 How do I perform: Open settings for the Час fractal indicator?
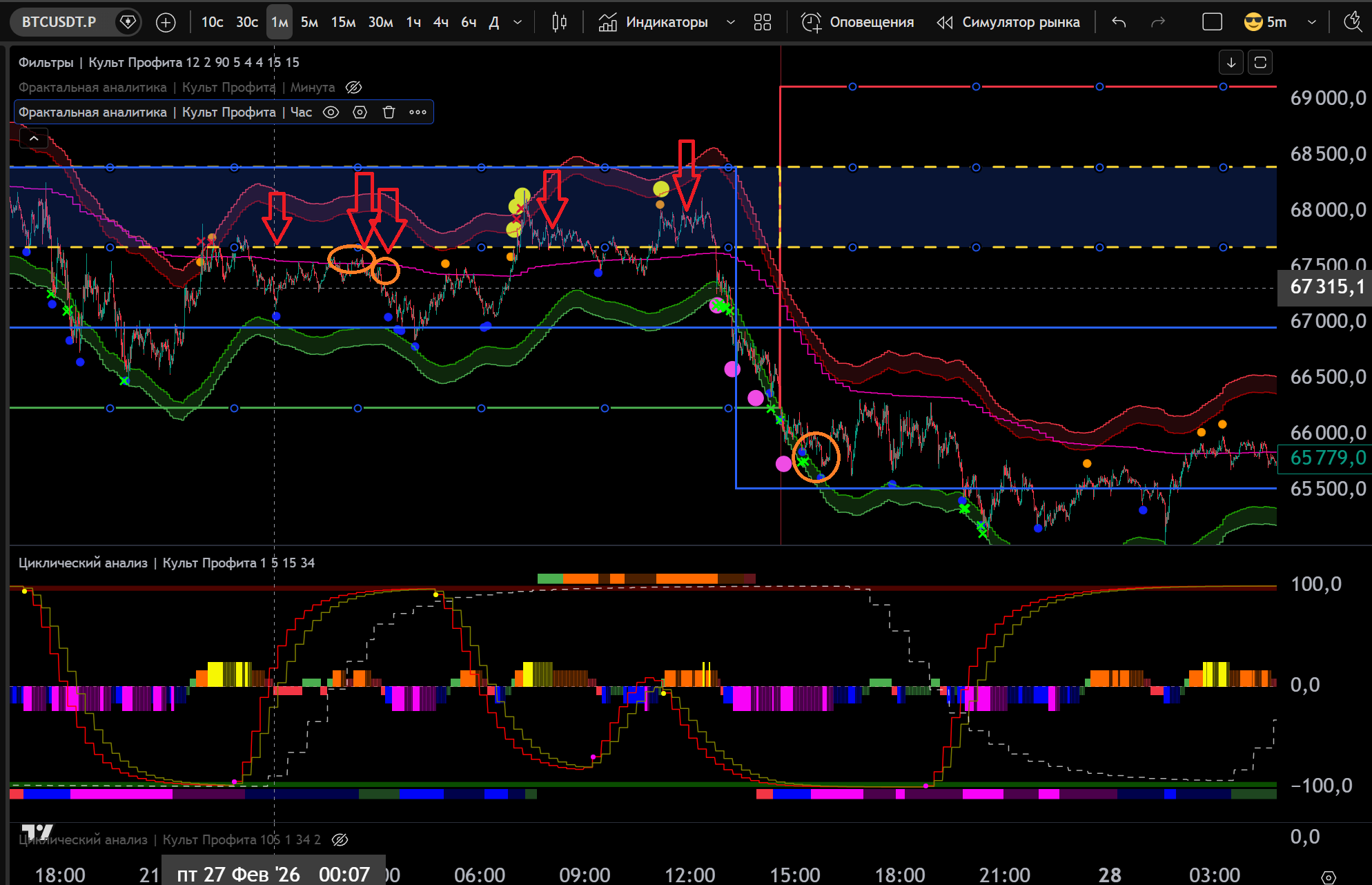[x=360, y=113]
